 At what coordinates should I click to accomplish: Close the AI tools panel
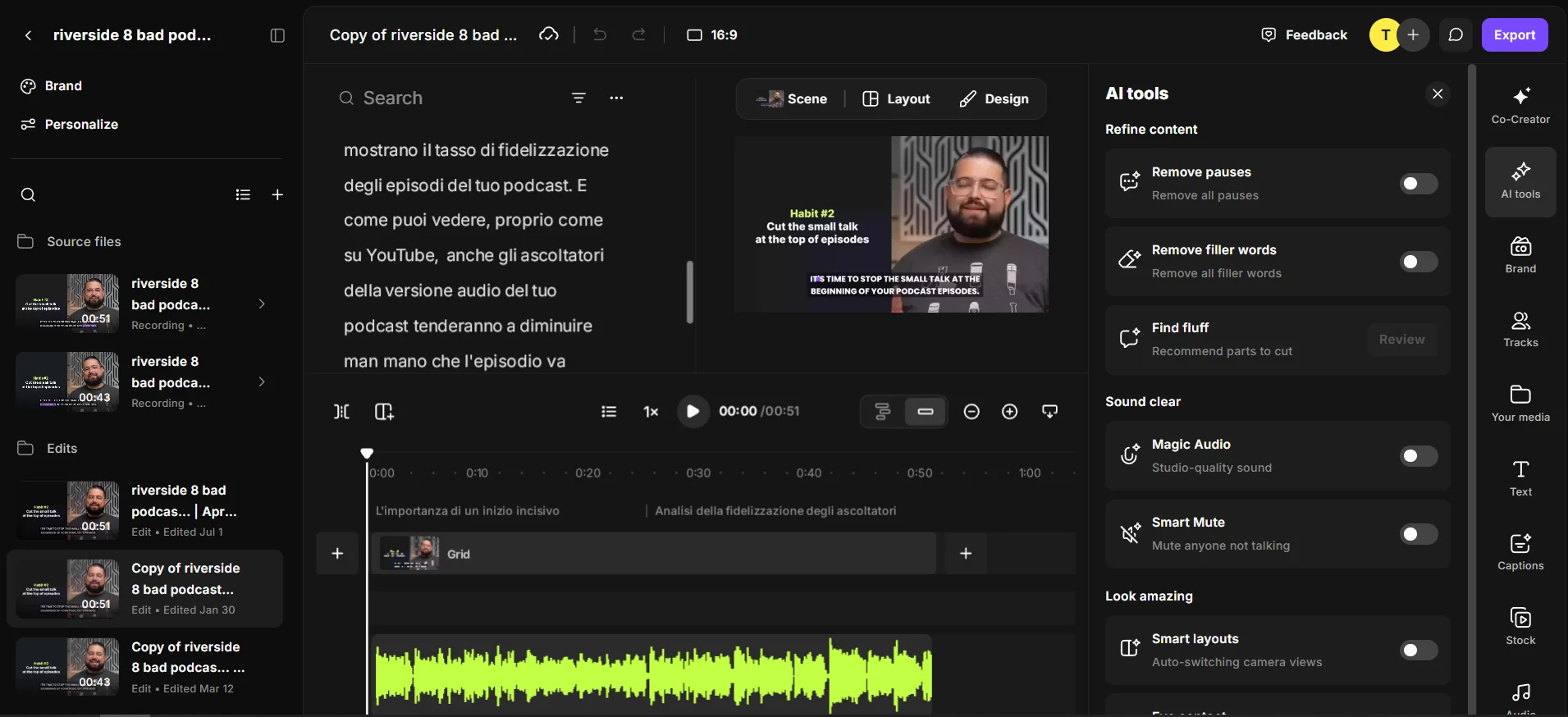(1438, 94)
